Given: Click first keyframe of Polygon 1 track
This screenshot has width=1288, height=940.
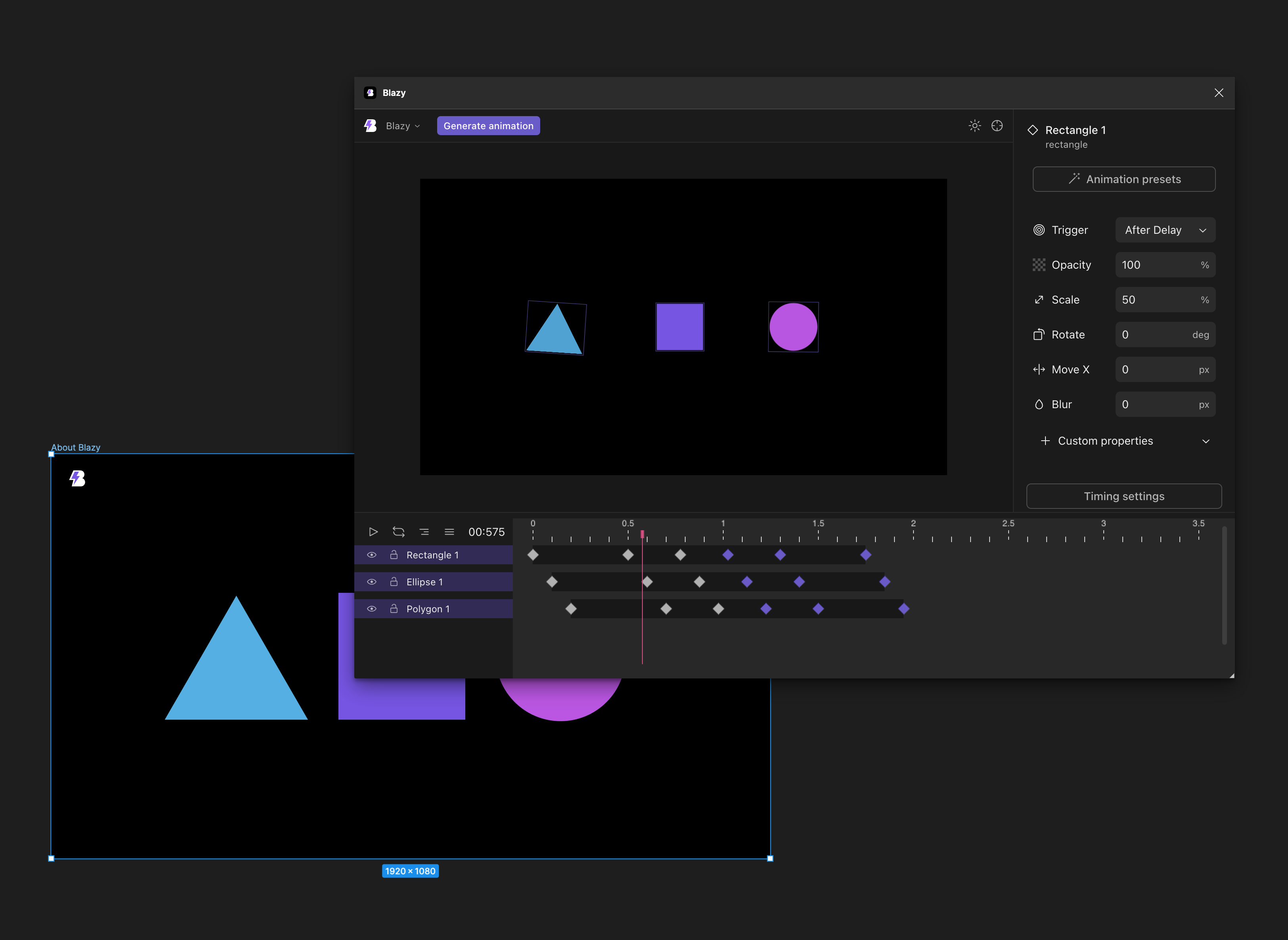Looking at the screenshot, I should pos(571,609).
